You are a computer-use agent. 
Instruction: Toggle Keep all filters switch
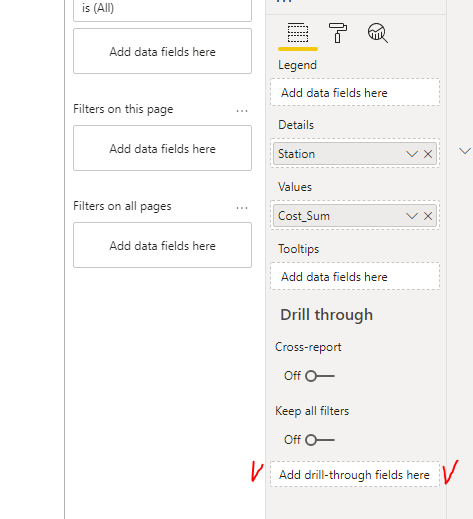point(320,440)
